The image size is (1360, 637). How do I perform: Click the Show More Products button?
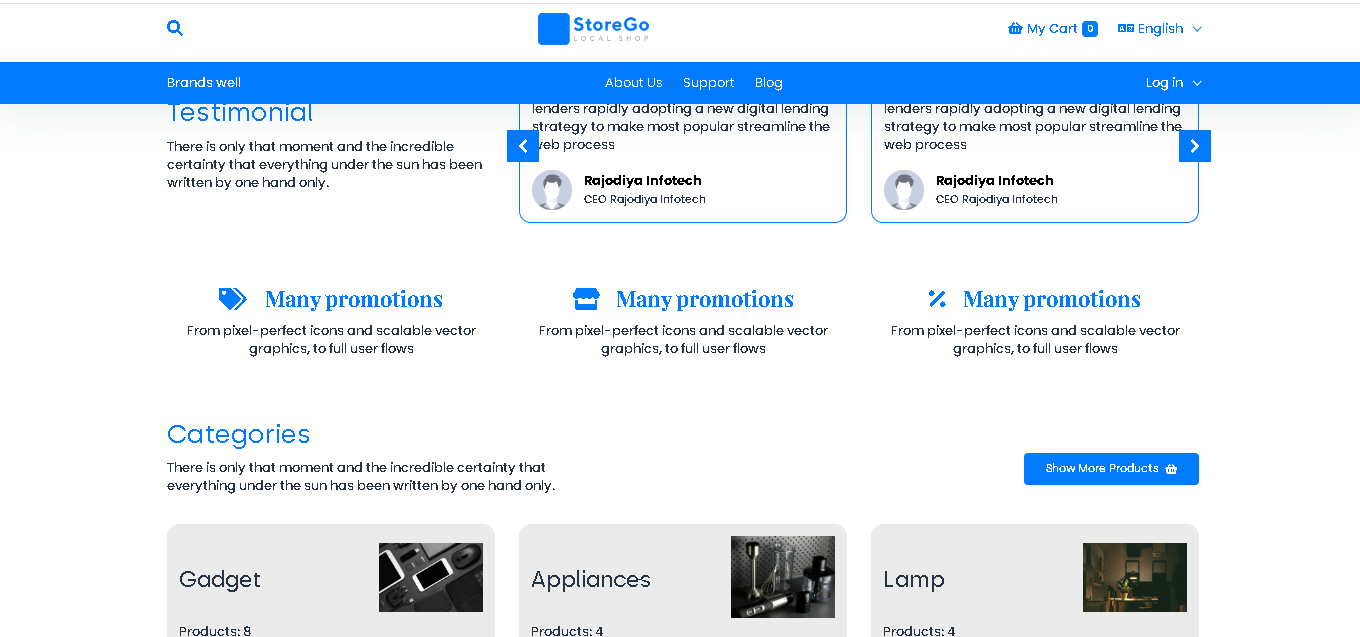point(1111,469)
